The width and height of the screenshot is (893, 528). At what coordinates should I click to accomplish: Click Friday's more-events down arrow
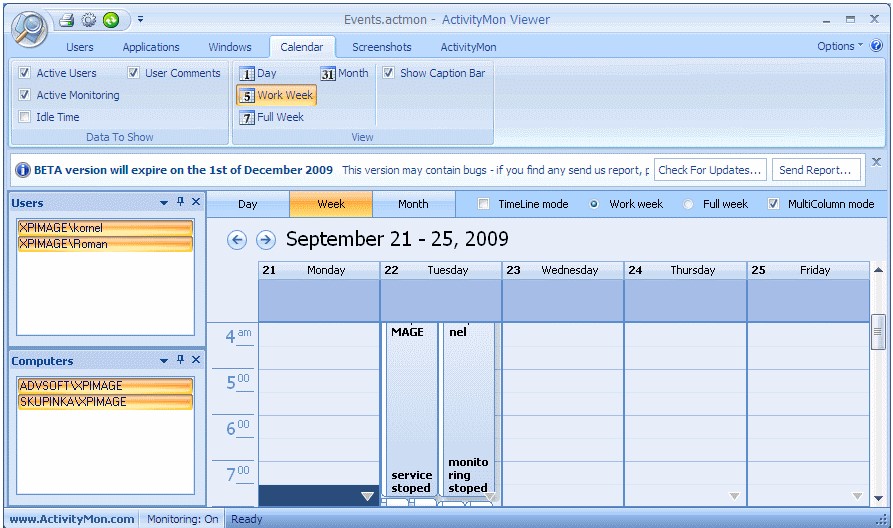point(857,497)
